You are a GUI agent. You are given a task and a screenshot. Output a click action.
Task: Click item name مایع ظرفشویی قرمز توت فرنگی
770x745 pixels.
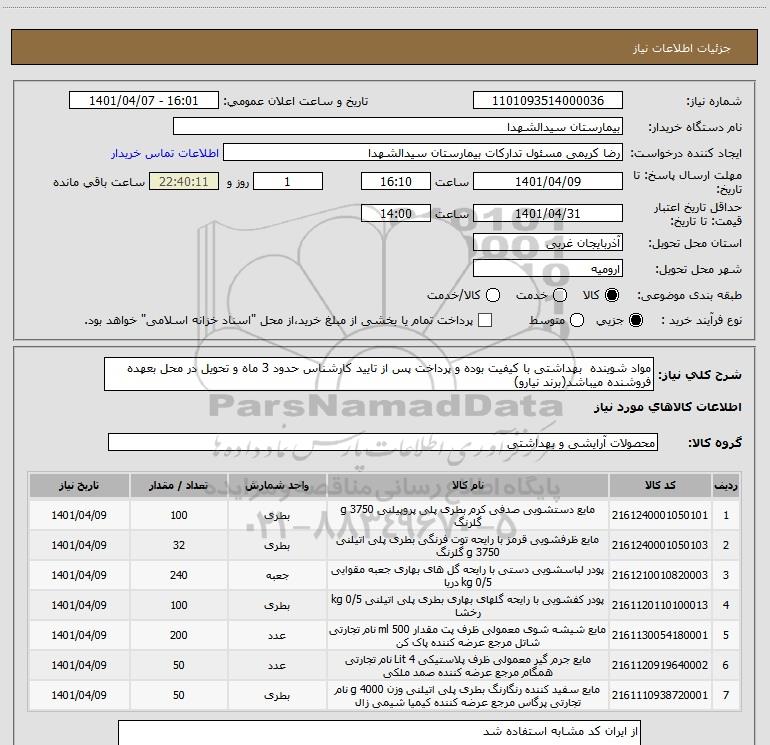pyautogui.click(x=468, y=545)
